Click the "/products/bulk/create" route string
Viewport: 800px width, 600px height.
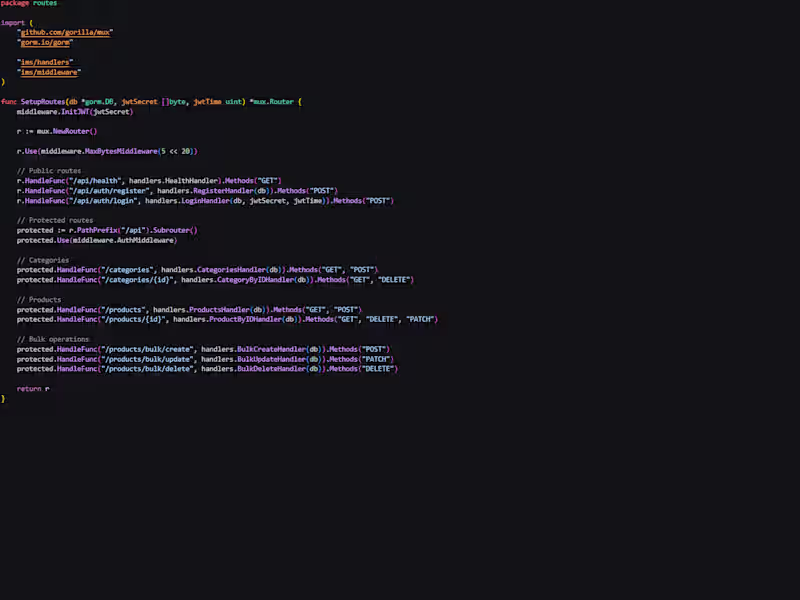click(x=147, y=349)
